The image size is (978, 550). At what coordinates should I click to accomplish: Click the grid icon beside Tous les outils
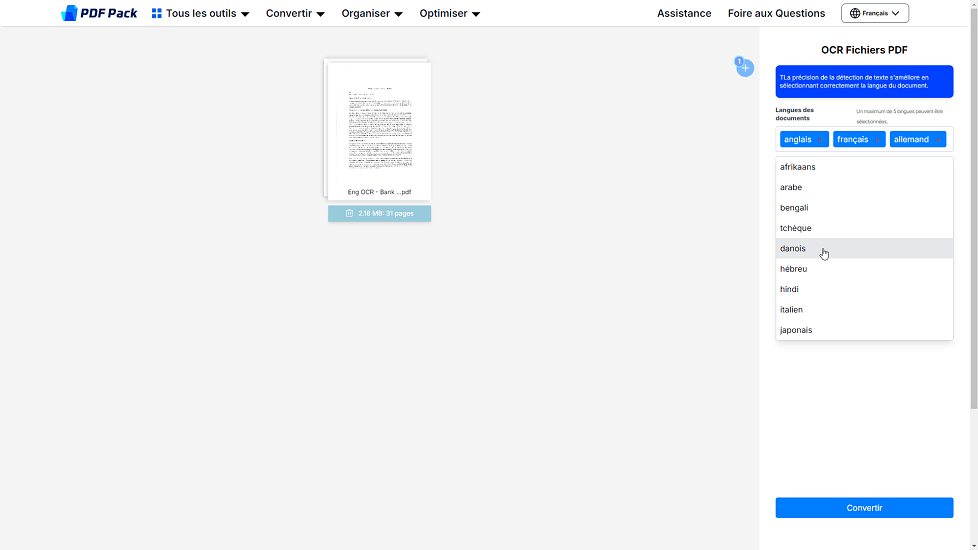157,13
